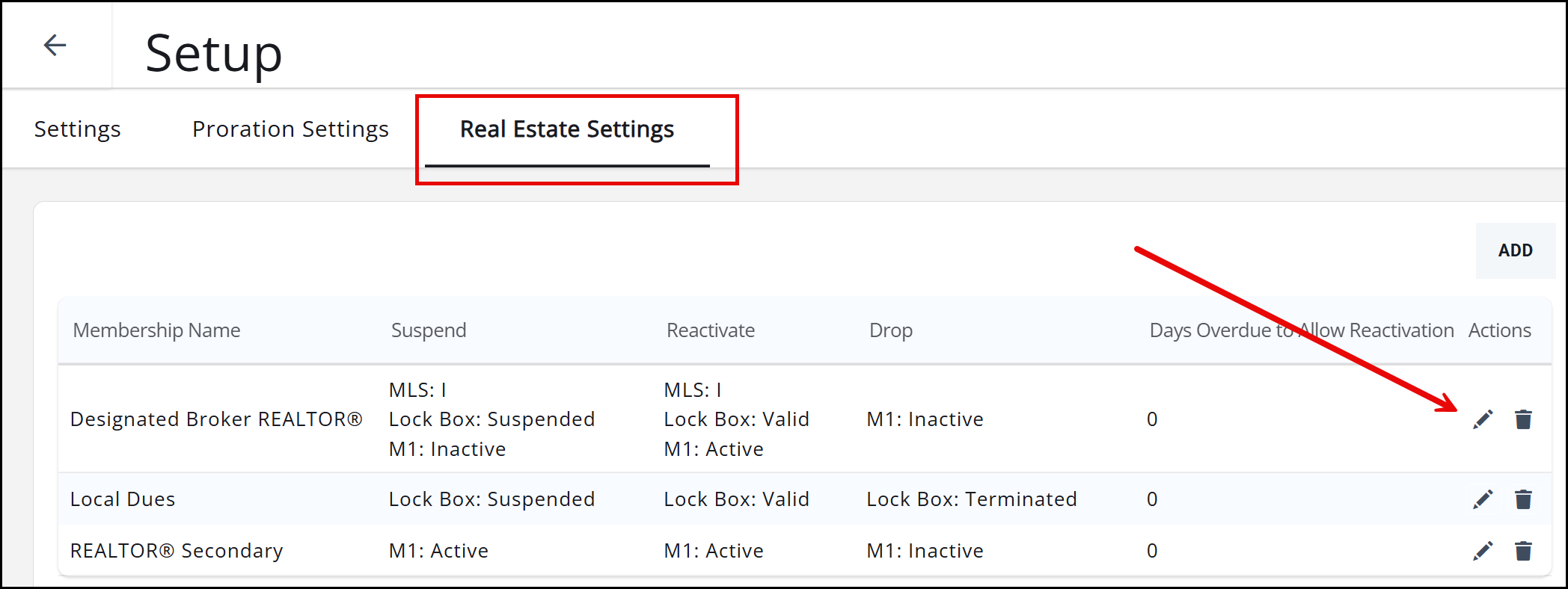Open the Settings tab

click(78, 129)
